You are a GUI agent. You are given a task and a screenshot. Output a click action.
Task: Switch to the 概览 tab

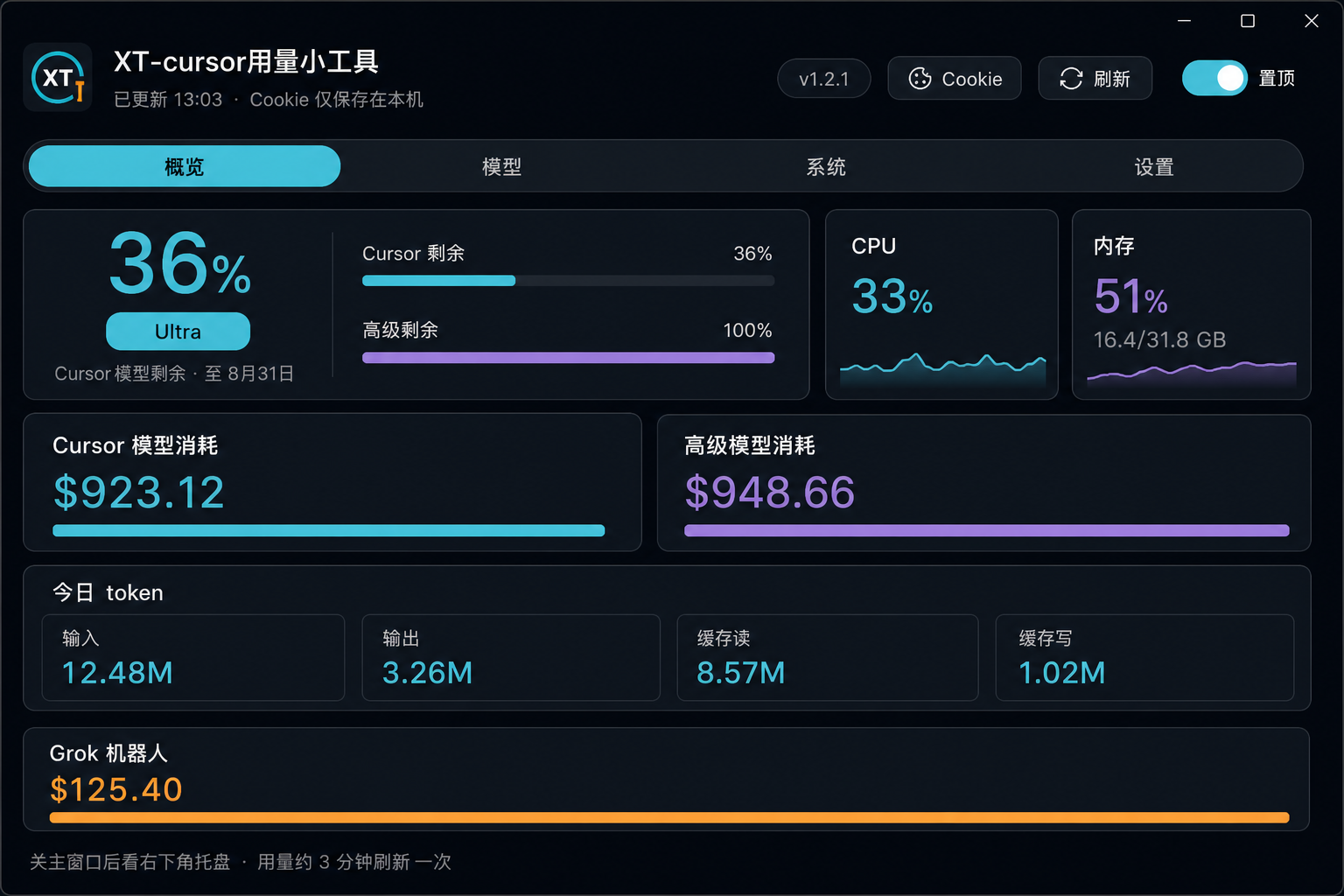point(185,166)
